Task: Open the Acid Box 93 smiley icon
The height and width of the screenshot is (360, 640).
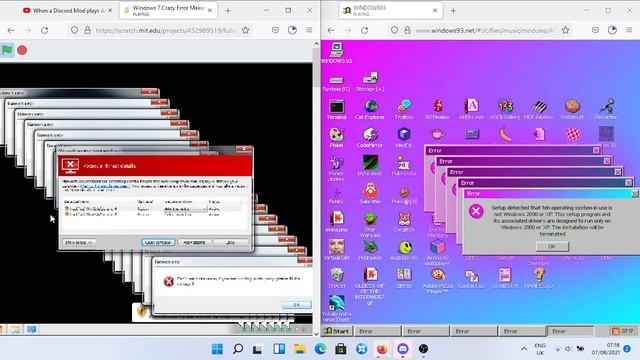Action: pos(404,250)
